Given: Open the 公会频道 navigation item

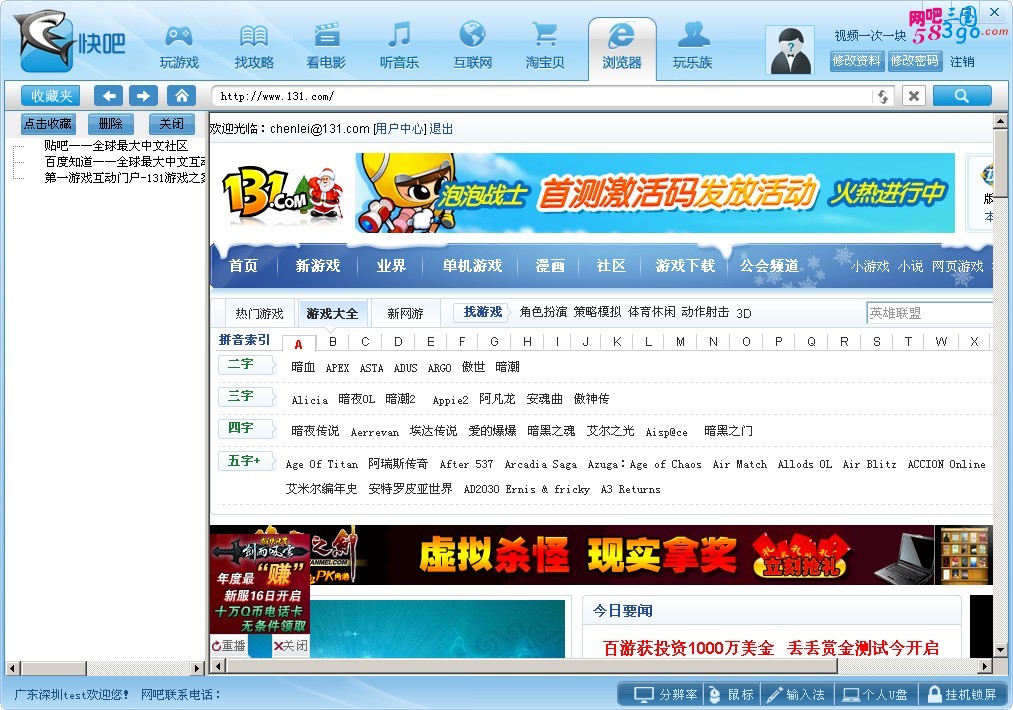Looking at the screenshot, I should pyautogui.click(x=769, y=266).
